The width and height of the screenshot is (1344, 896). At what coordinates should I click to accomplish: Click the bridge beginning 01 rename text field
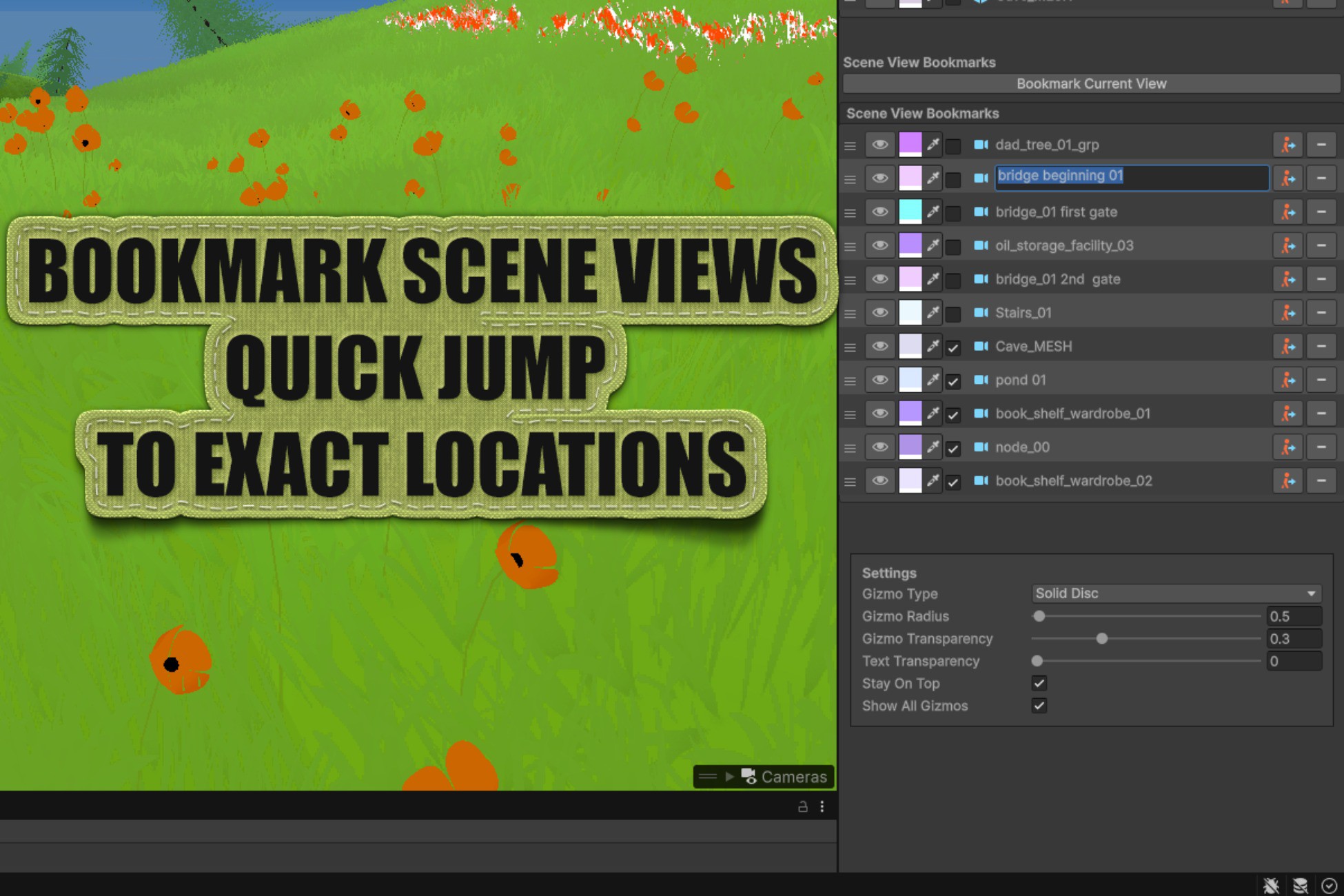(1130, 178)
